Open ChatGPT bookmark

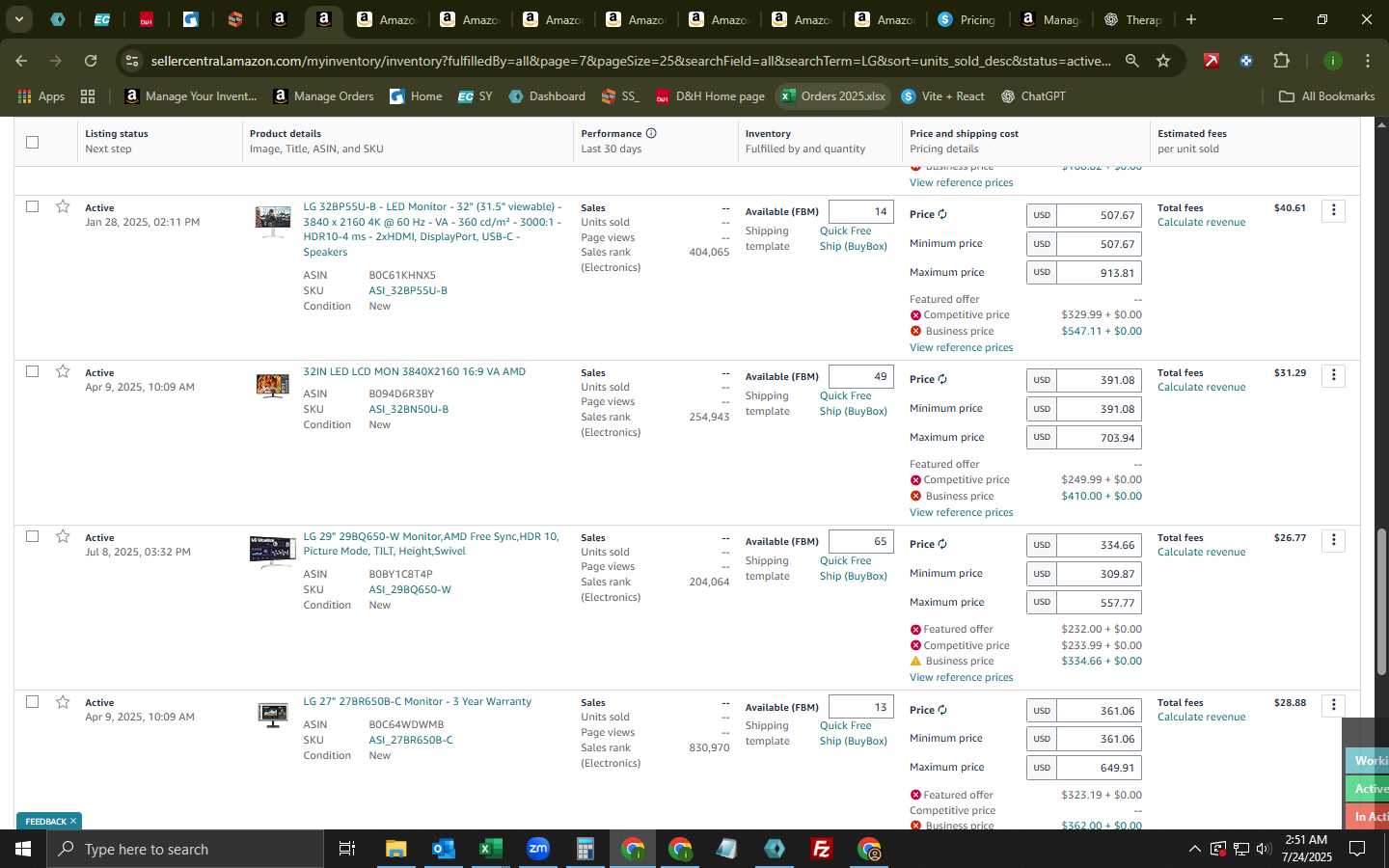click(1033, 96)
